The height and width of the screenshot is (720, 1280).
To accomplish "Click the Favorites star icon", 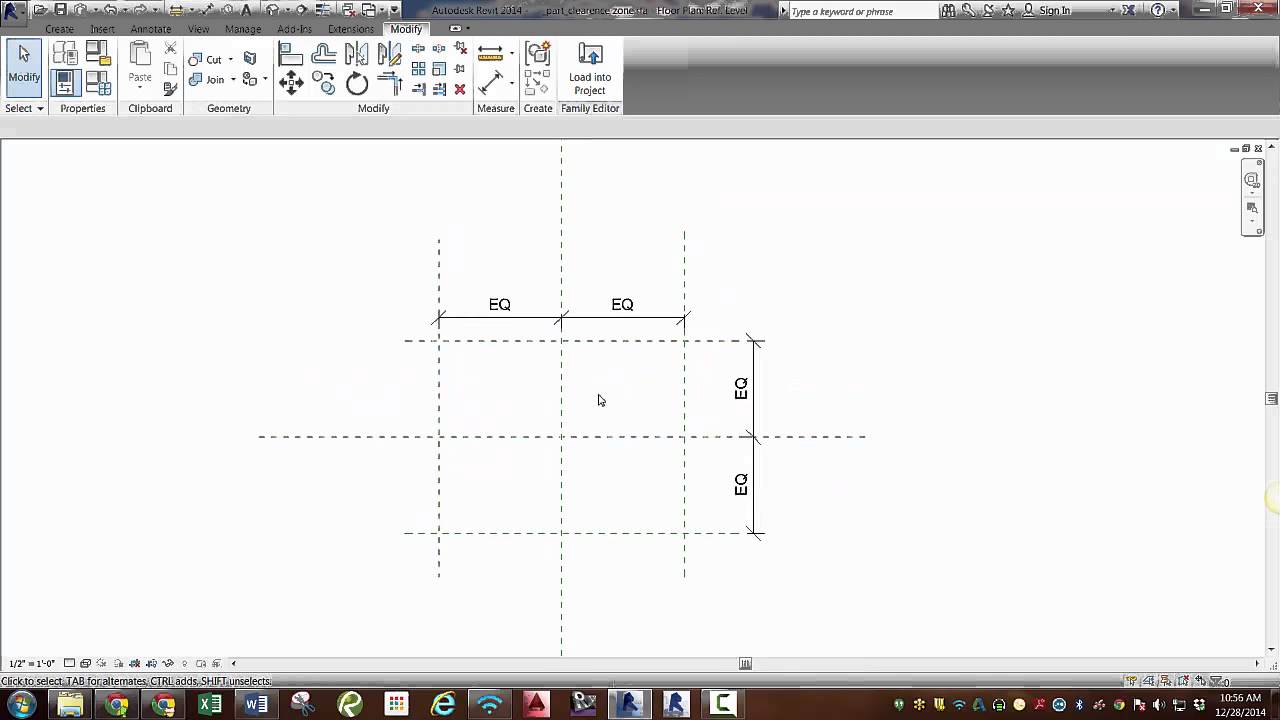I will (x=1008, y=10).
